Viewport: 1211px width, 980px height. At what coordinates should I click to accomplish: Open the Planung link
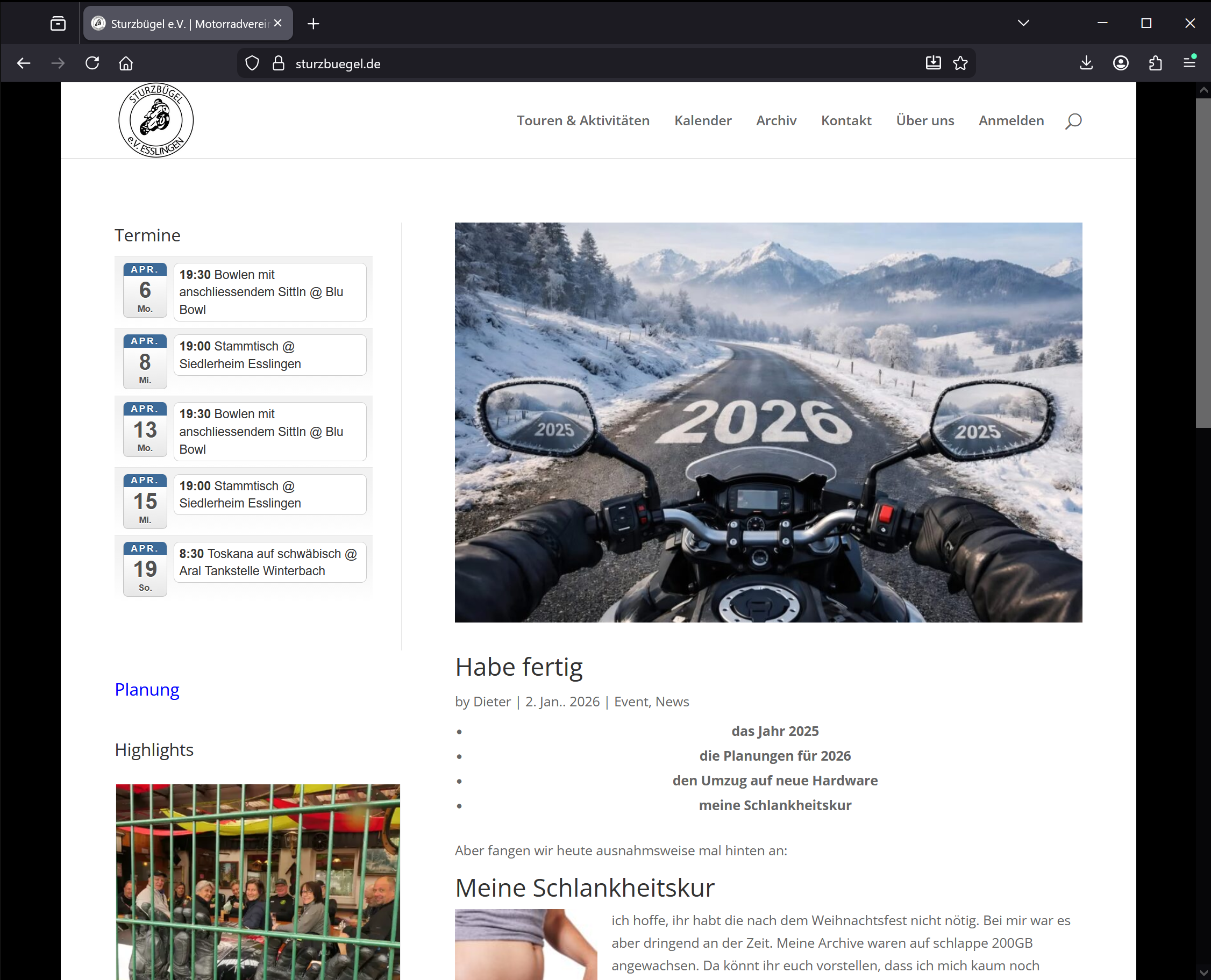coord(147,689)
